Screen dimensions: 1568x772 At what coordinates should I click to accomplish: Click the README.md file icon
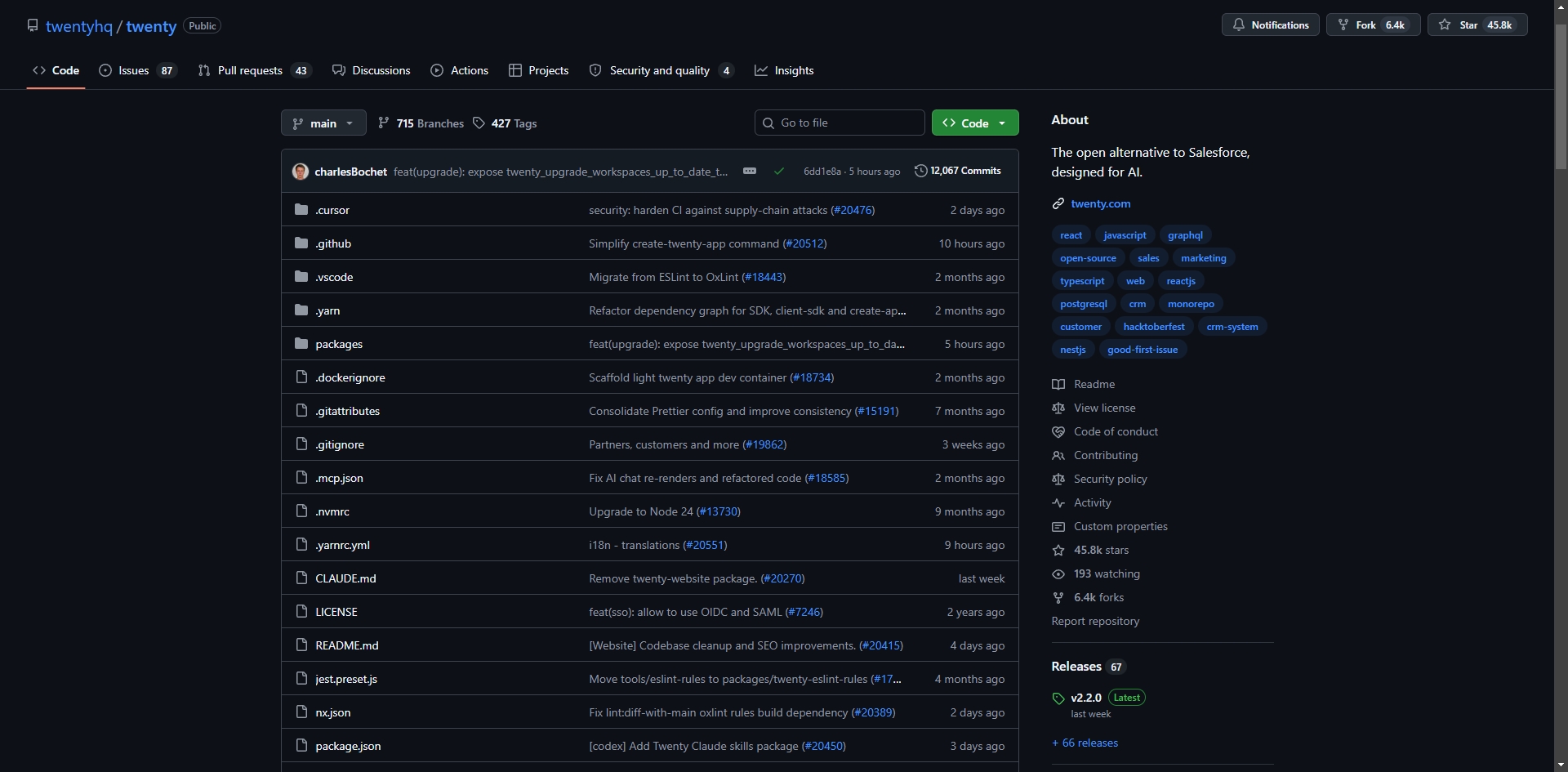301,645
